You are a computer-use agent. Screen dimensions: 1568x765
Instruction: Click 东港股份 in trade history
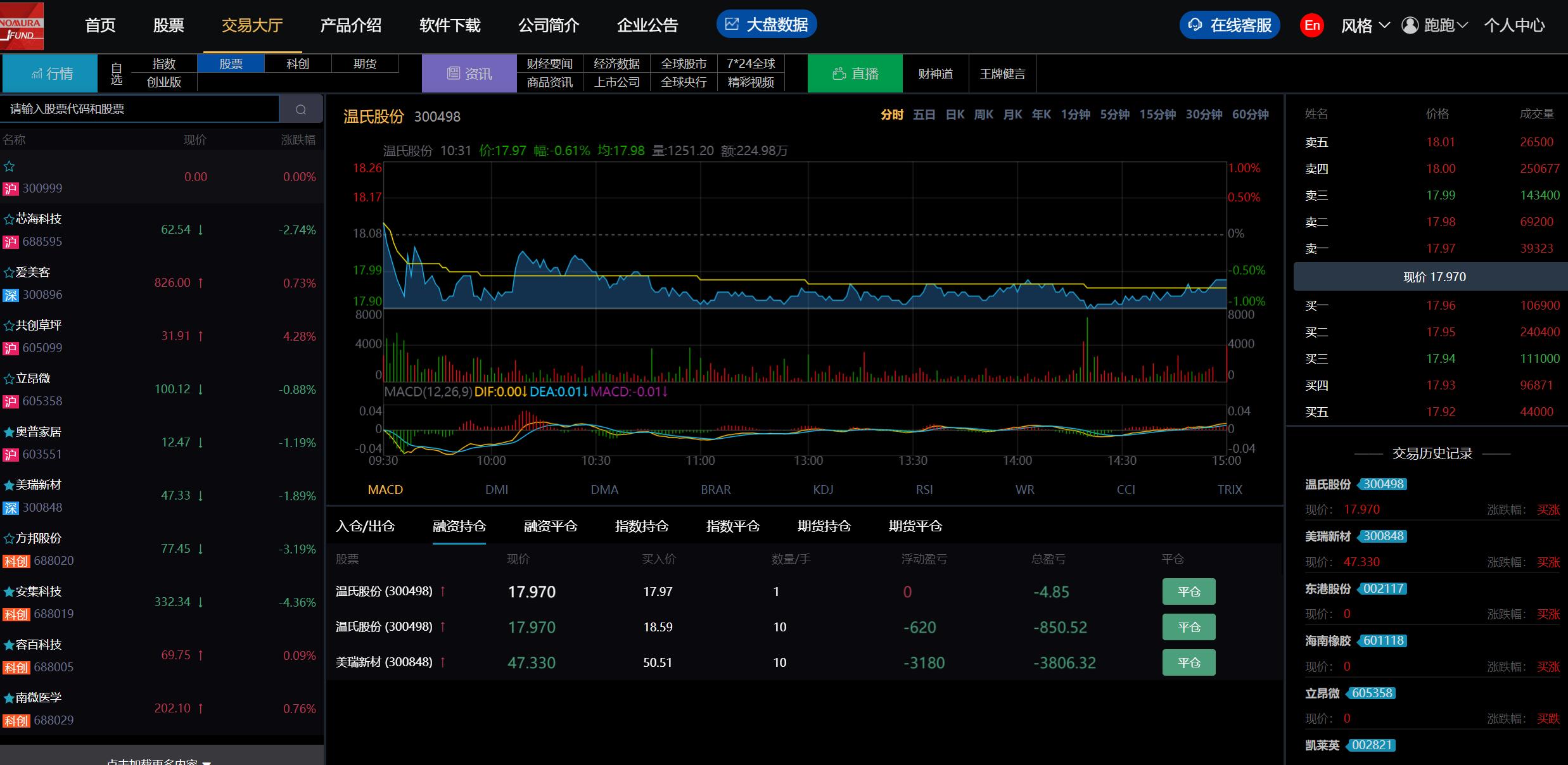(1328, 589)
